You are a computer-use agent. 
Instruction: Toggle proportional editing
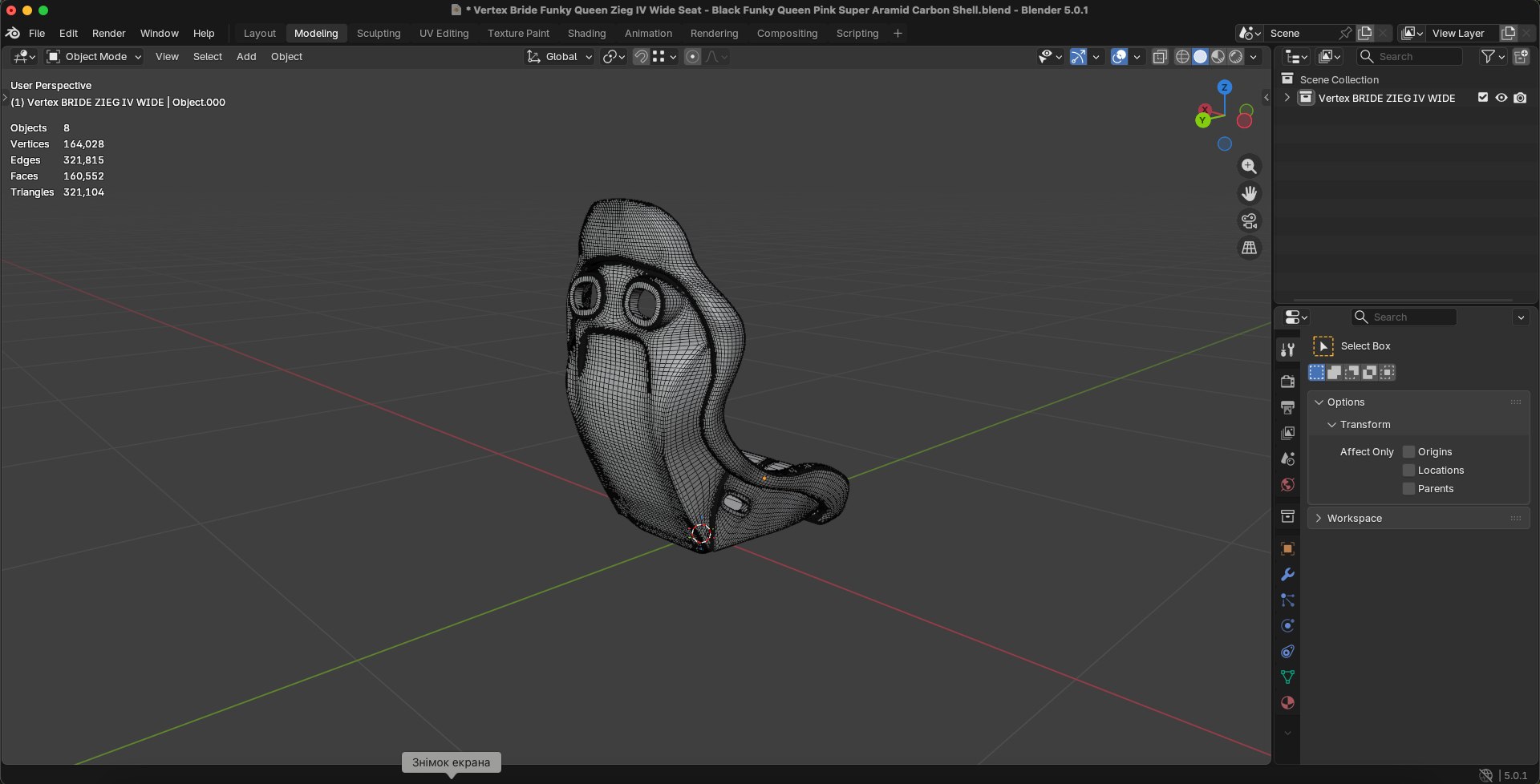pyautogui.click(x=693, y=56)
